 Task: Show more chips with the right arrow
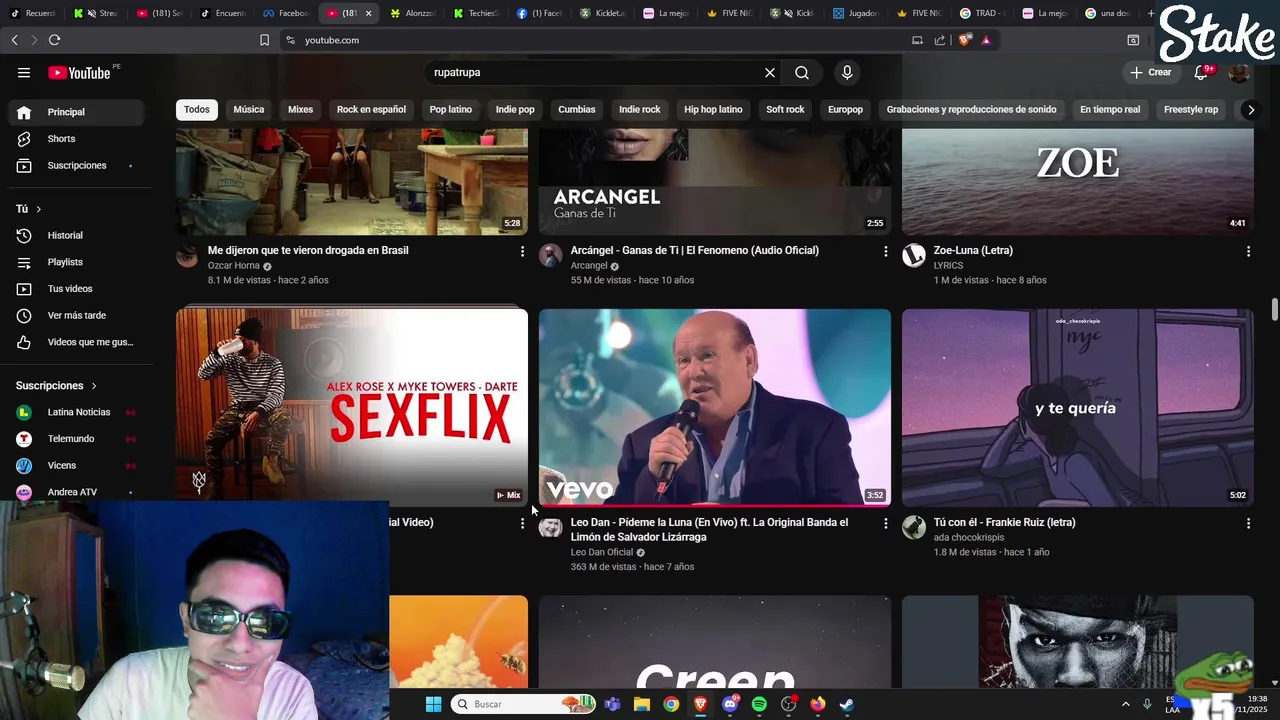(1250, 110)
